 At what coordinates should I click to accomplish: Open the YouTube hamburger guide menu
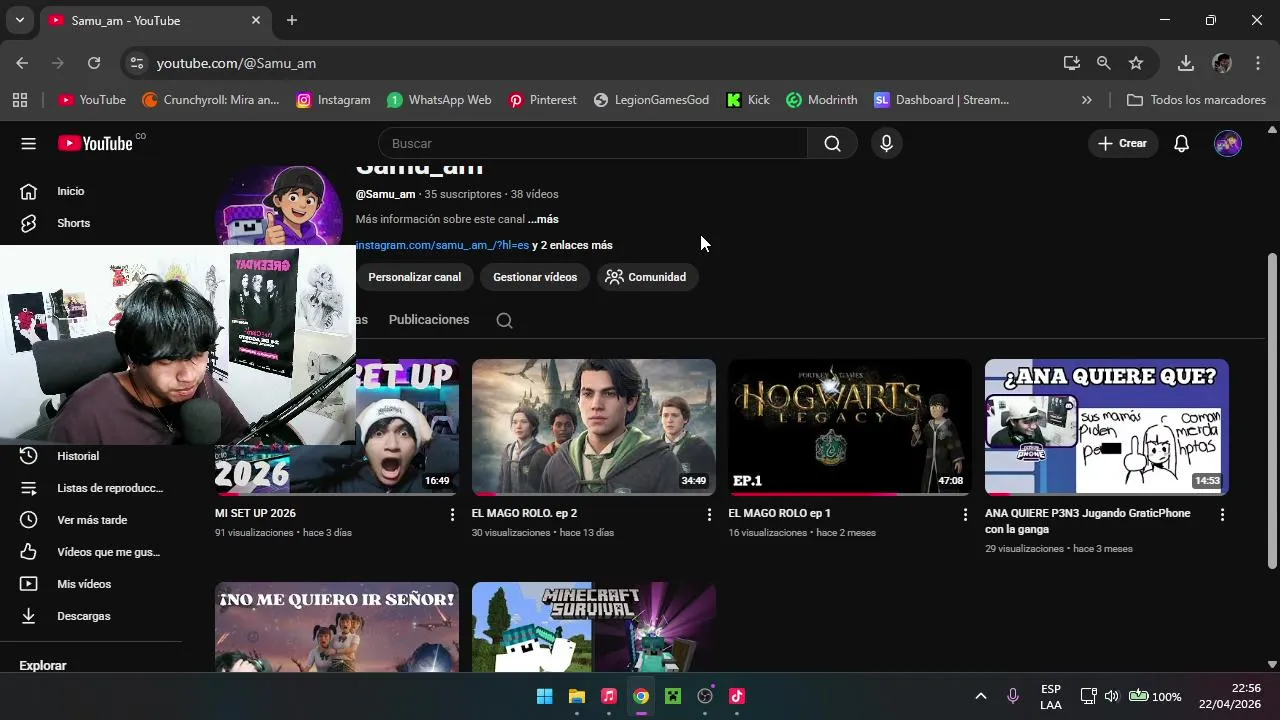pos(28,143)
